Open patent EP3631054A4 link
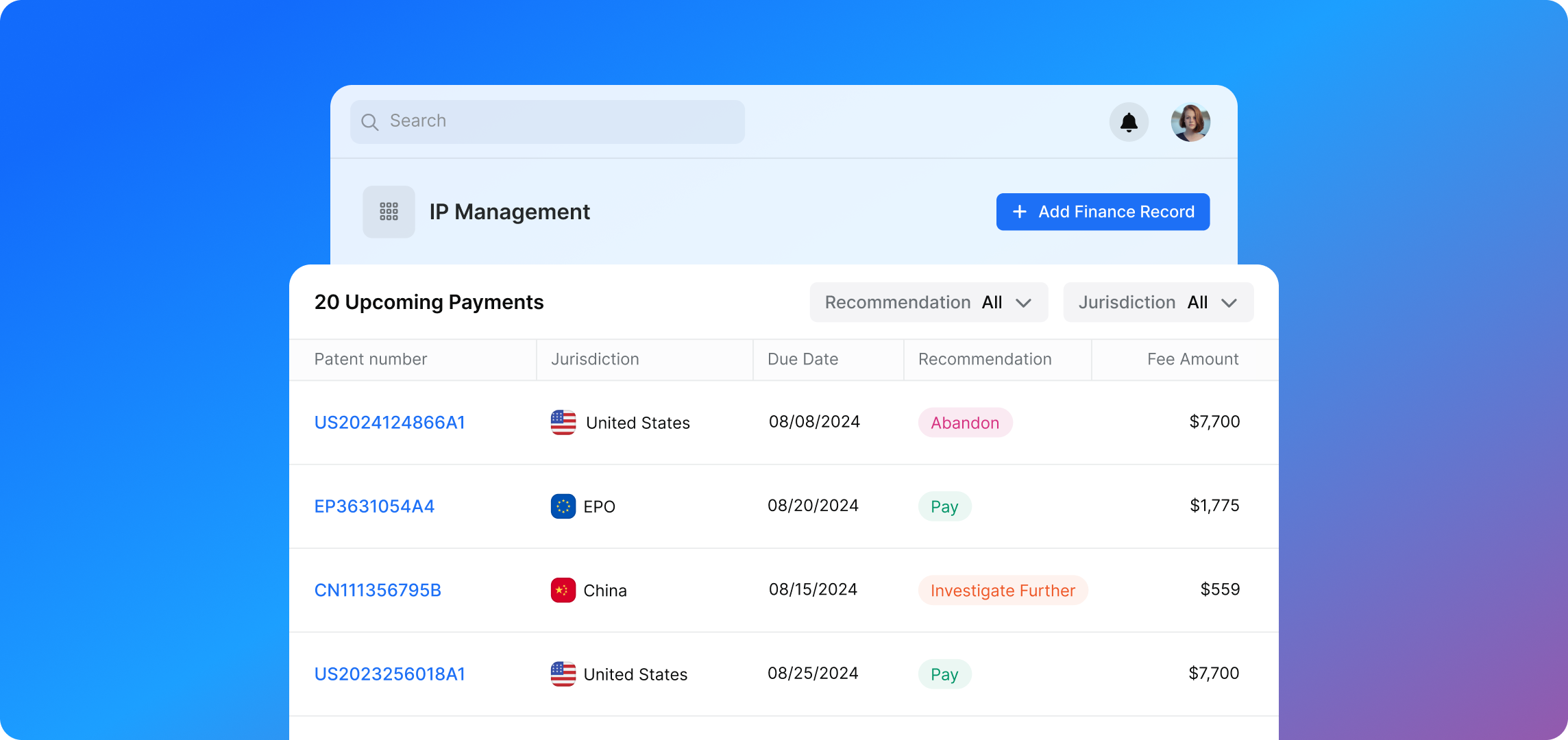The image size is (1568, 740). coord(374,506)
